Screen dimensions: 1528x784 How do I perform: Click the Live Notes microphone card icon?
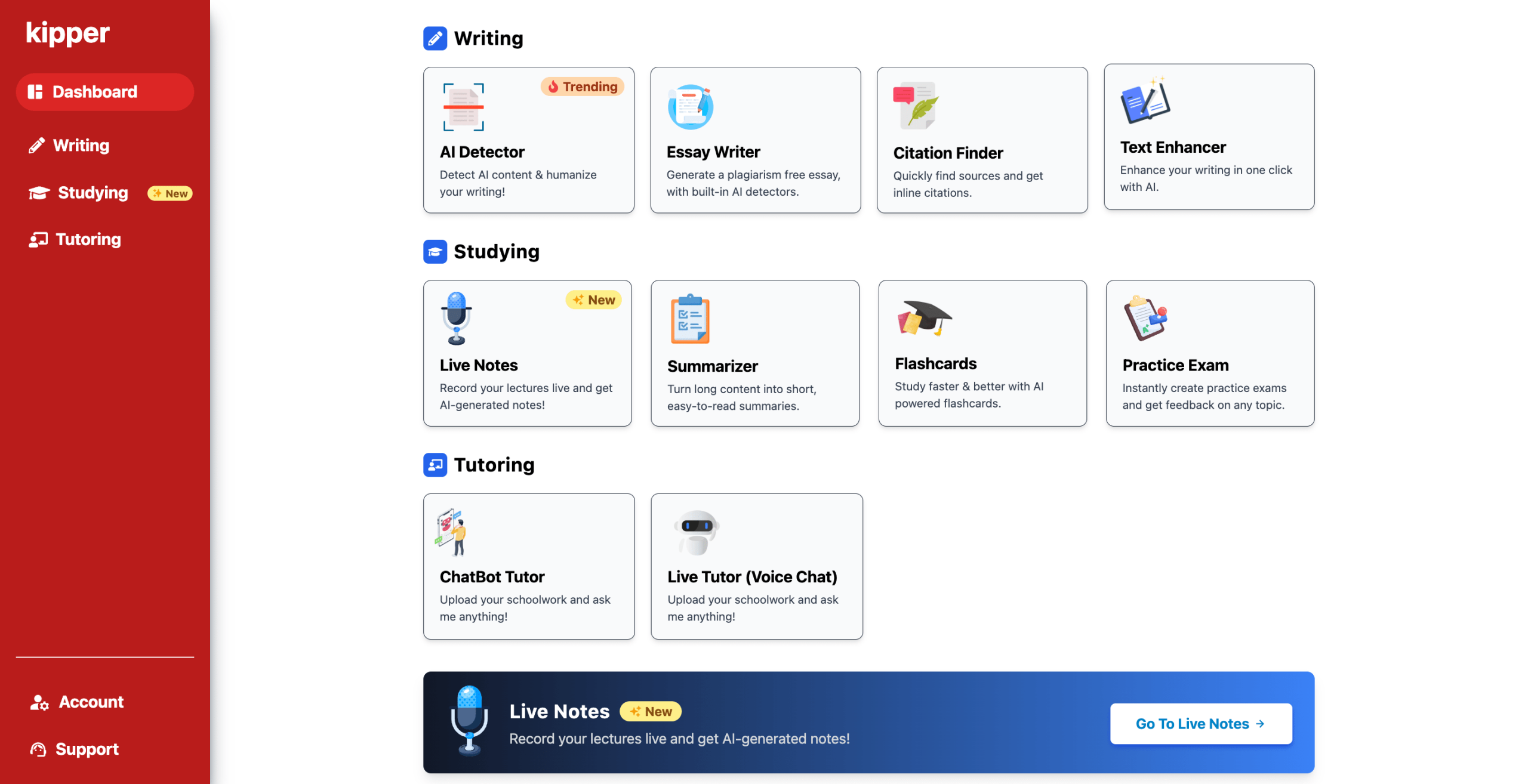457,318
